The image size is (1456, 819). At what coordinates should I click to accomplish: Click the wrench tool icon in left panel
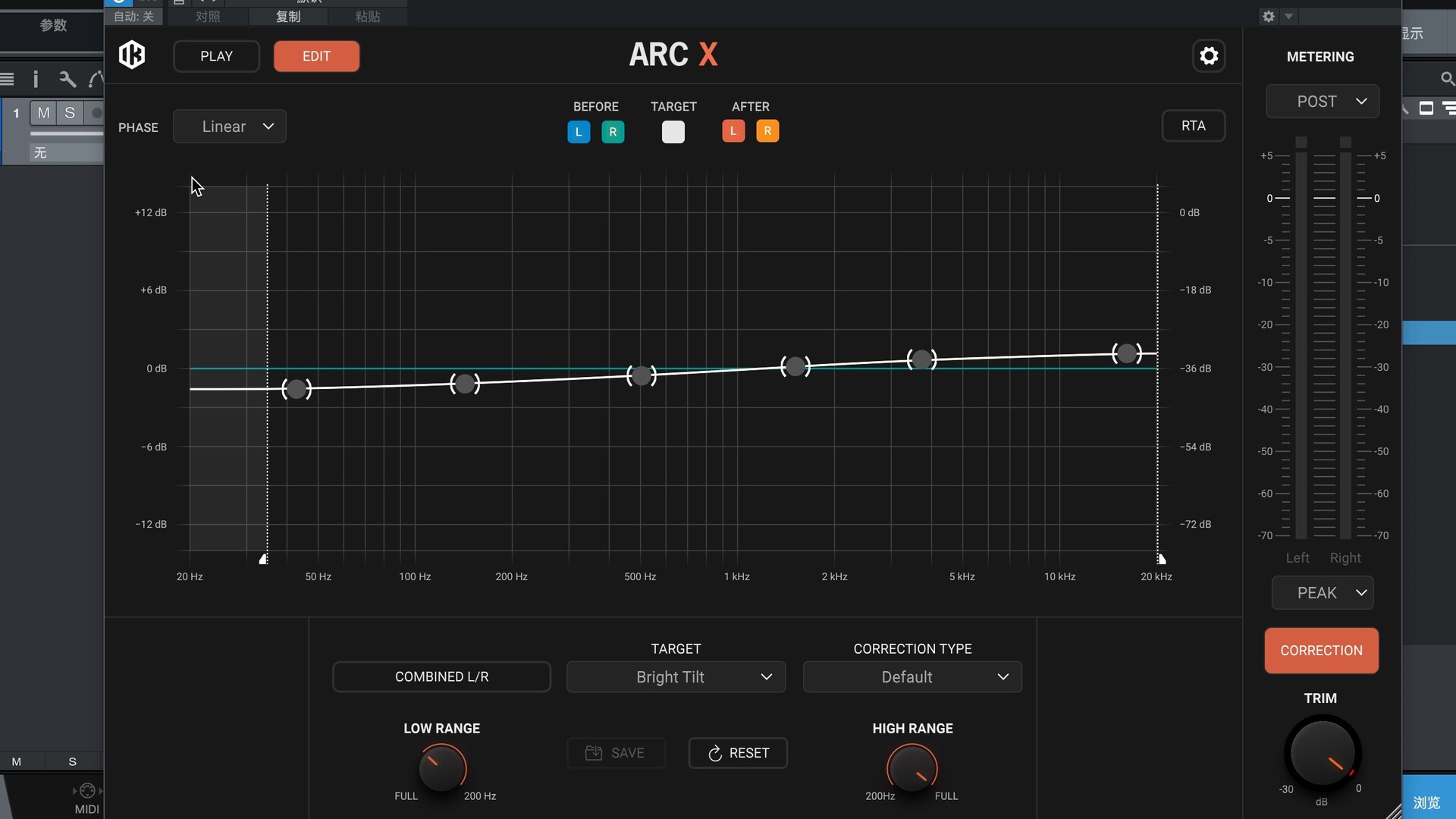click(67, 79)
